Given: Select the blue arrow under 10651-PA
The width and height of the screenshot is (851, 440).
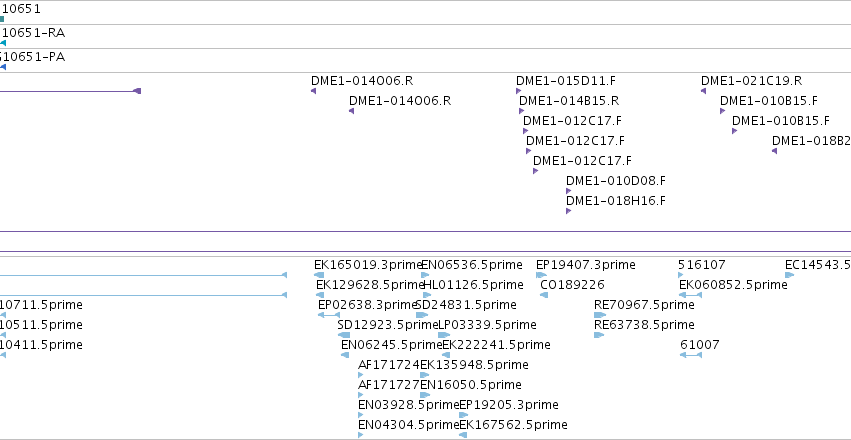Looking at the screenshot, I should pyautogui.click(x=3, y=67).
